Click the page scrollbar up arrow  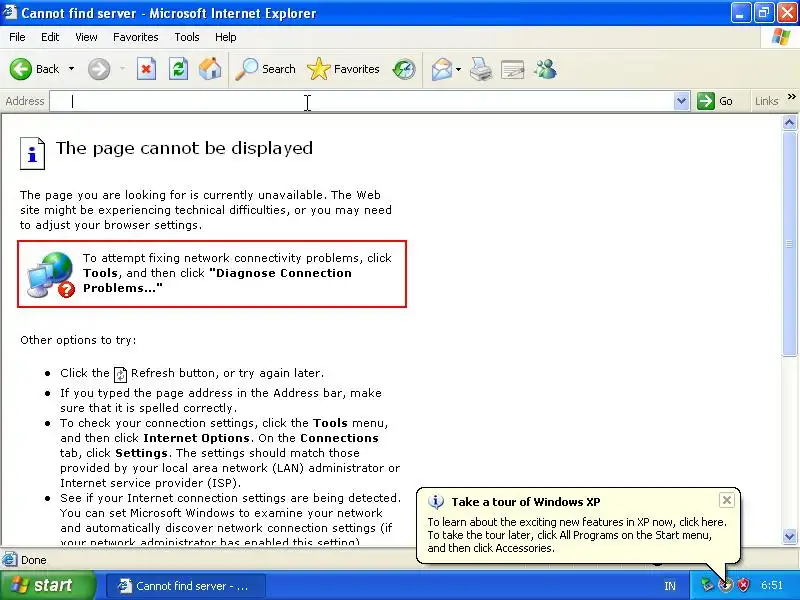(789, 122)
